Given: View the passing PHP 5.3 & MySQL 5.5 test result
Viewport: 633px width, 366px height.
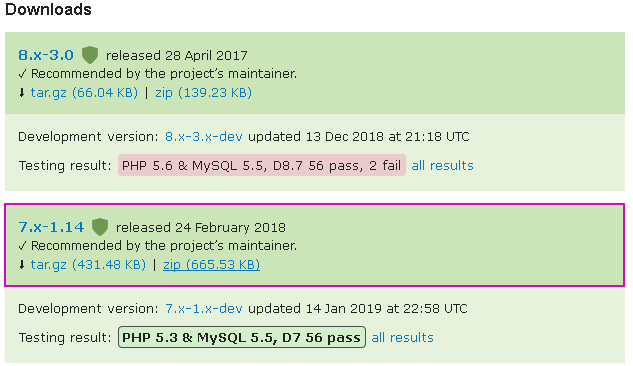Looking at the screenshot, I should (x=242, y=337).
